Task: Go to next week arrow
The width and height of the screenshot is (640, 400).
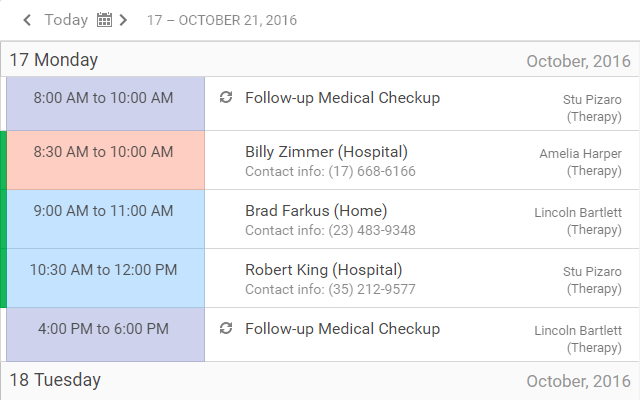Action: pyautogui.click(x=123, y=20)
